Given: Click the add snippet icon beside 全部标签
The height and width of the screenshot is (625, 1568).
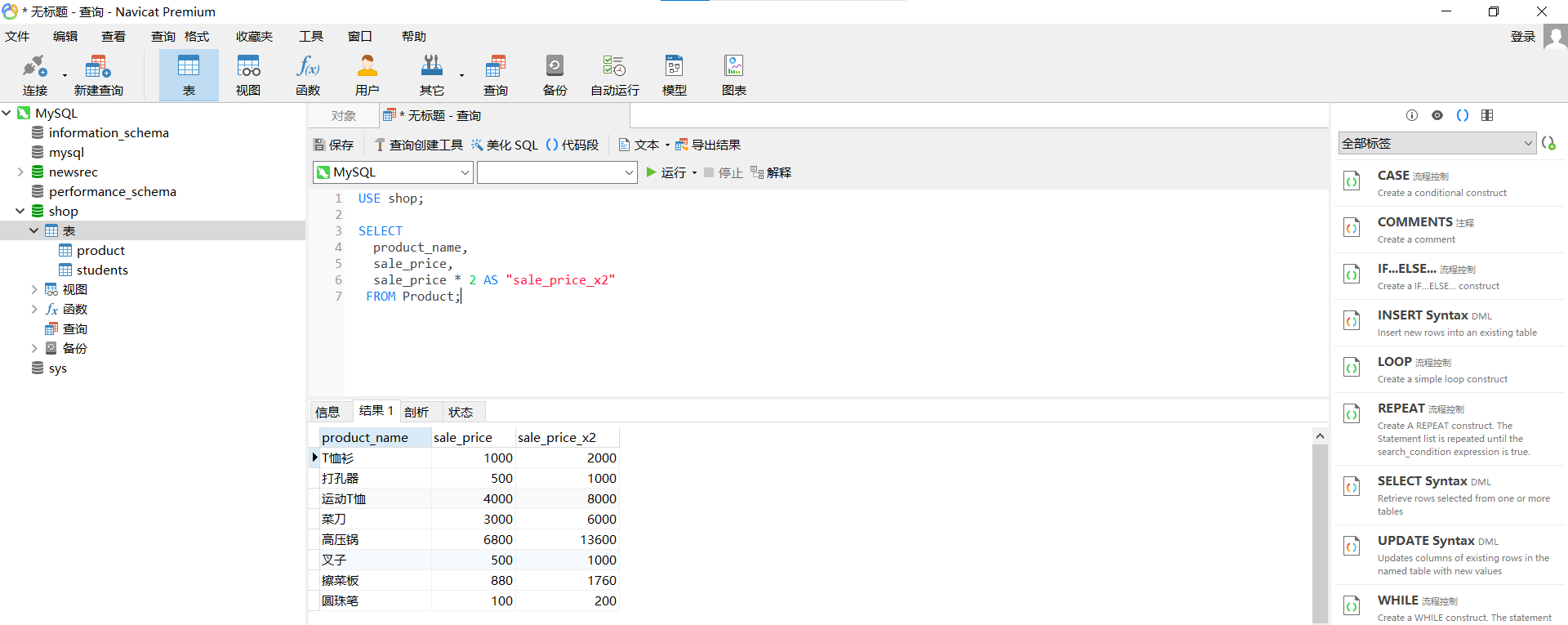Looking at the screenshot, I should 1548,143.
